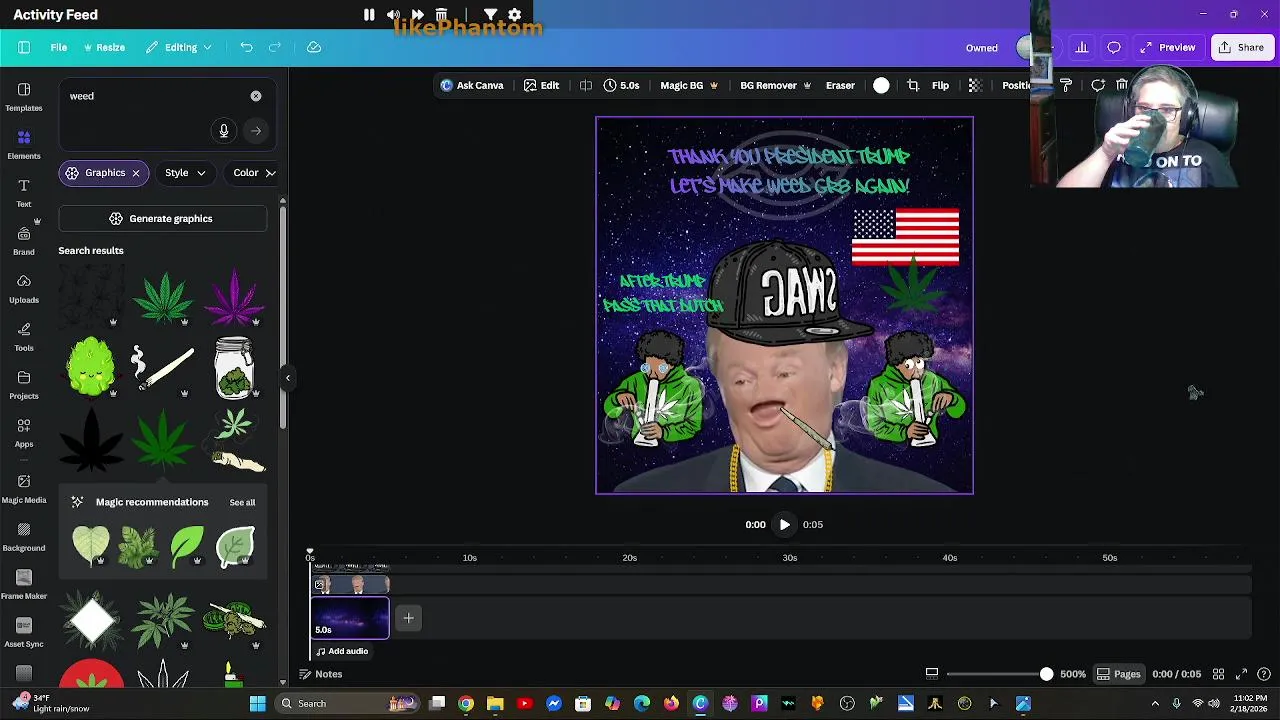This screenshot has height=720, width=1280.
Task: Open the design Preview
Action: pos(1168,47)
